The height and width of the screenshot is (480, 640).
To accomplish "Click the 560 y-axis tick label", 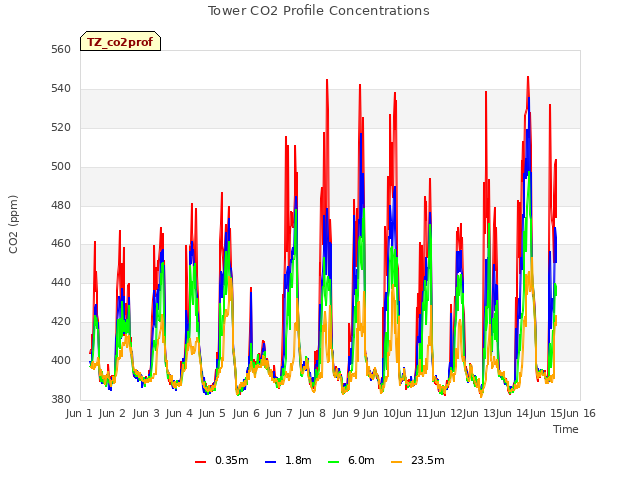I will tap(61, 50).
